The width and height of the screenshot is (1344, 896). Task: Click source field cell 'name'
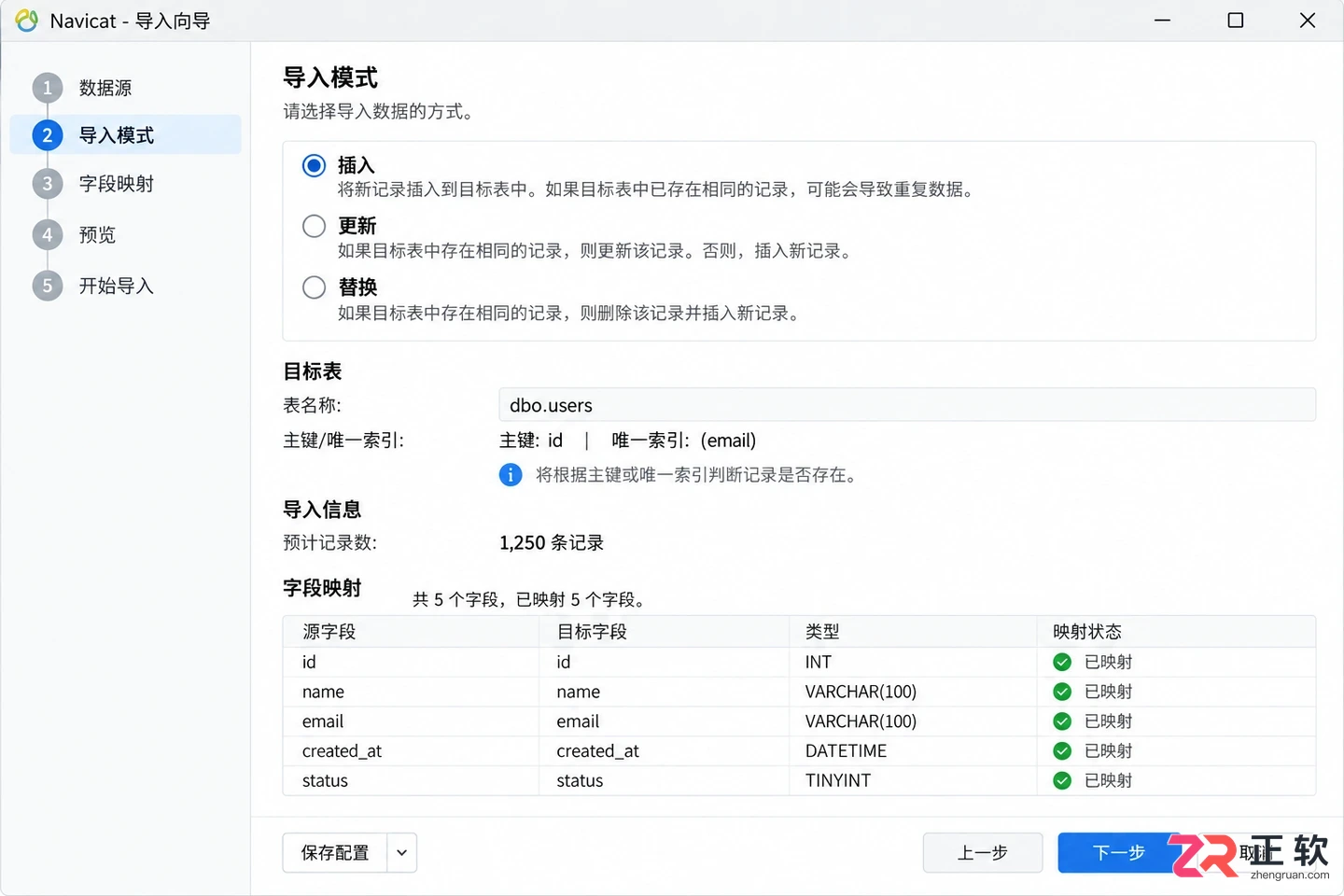point(323,692)
